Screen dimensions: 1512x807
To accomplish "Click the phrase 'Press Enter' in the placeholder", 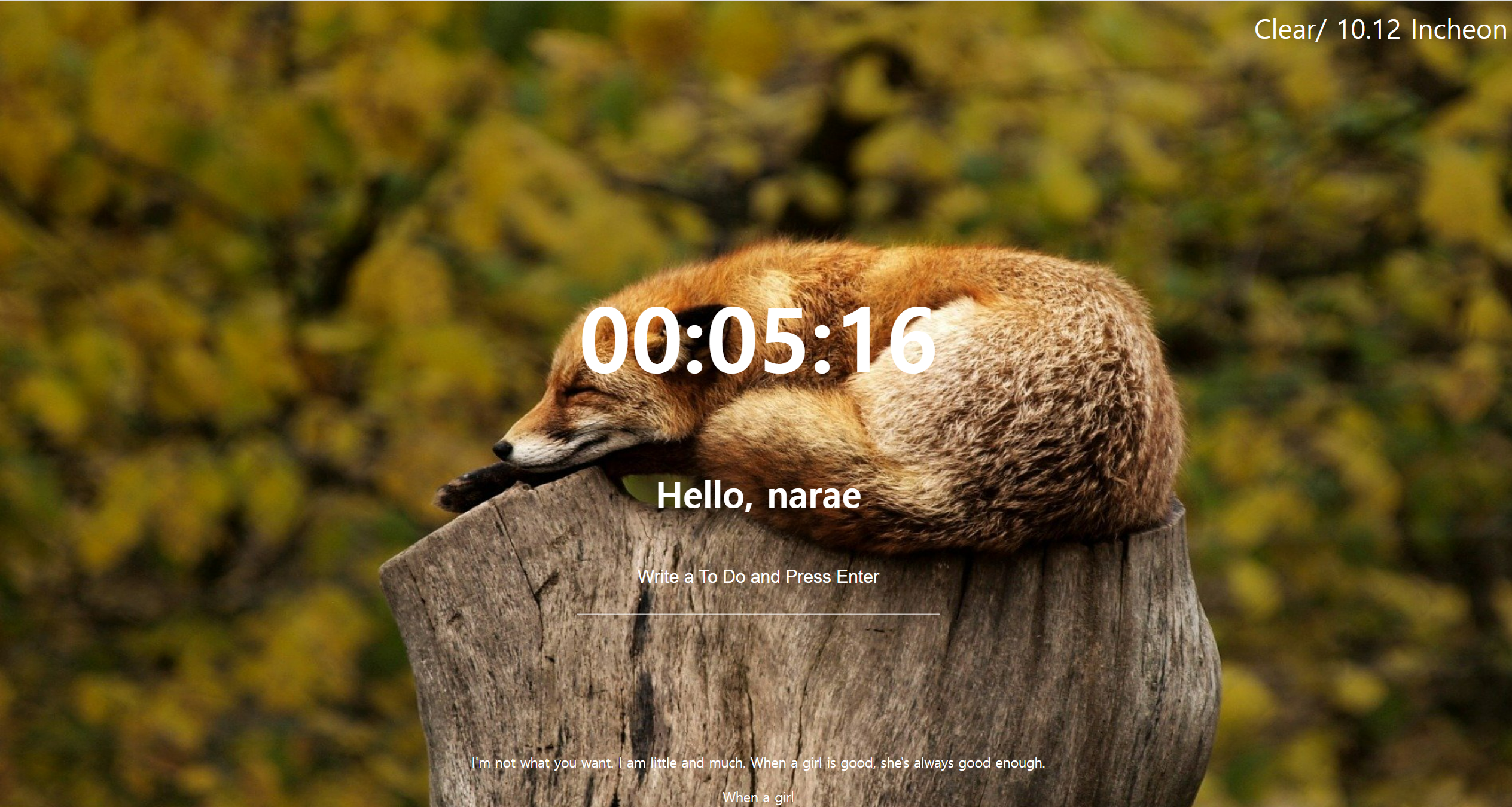I will point(832,577).
